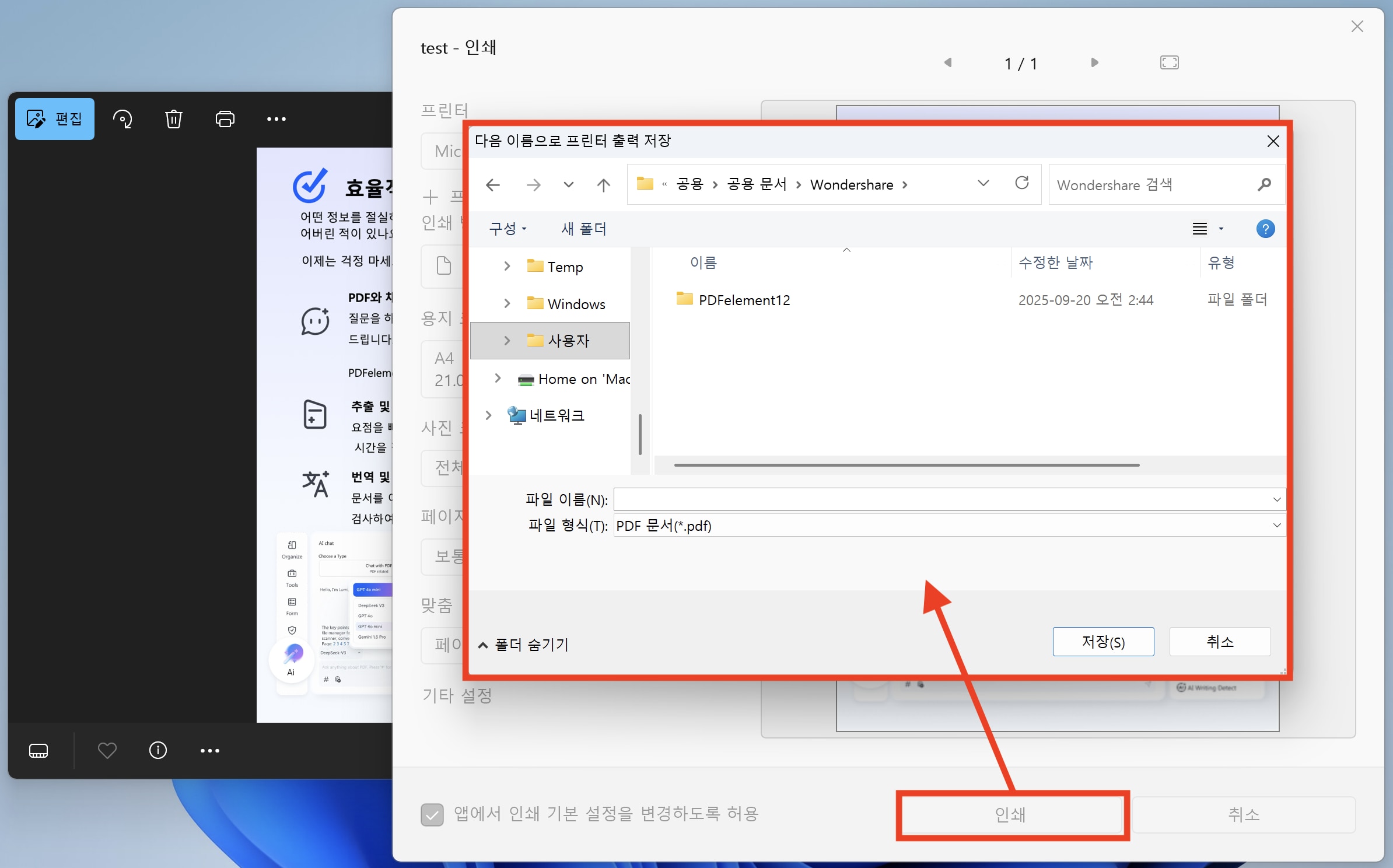The height and width of the screenshot is (868, 1393).
Task: Sort by the 수정한 날짜 column header
Action: click(x=1055, y=262)
